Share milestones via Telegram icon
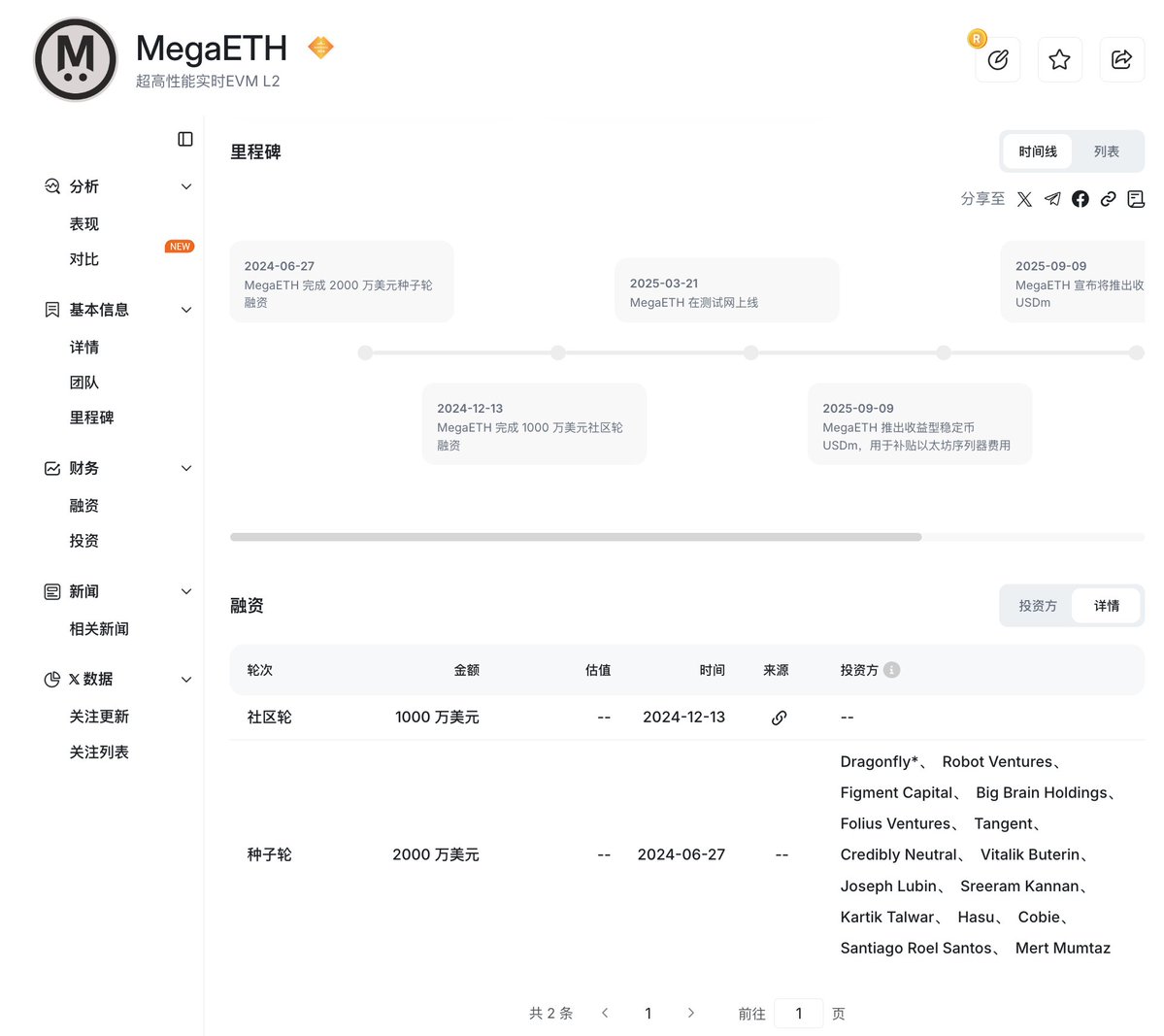Viewport: 1164px width, 1036px height. (1052, 199)
